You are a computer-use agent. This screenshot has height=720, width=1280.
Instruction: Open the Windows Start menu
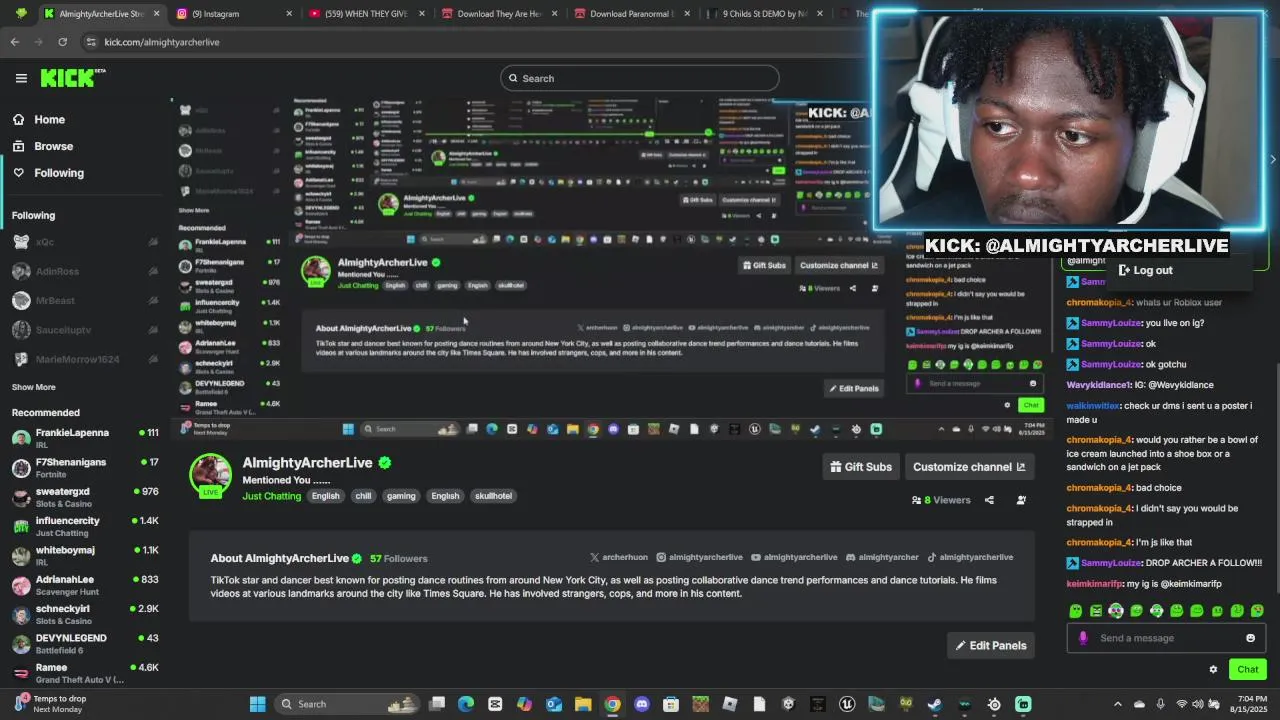(257, 704)
